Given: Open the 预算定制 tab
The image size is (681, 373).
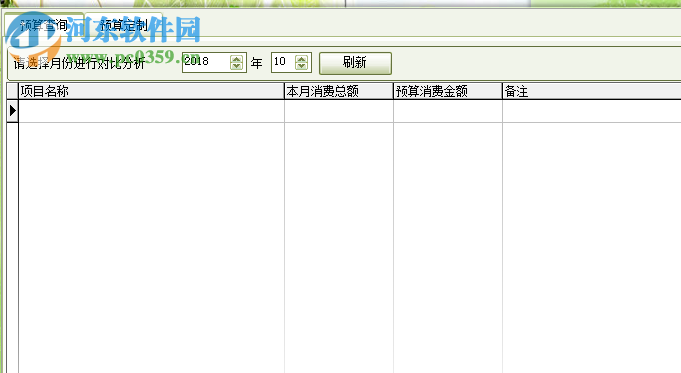Looking at the screenshot, I should [x=123, y=25].
